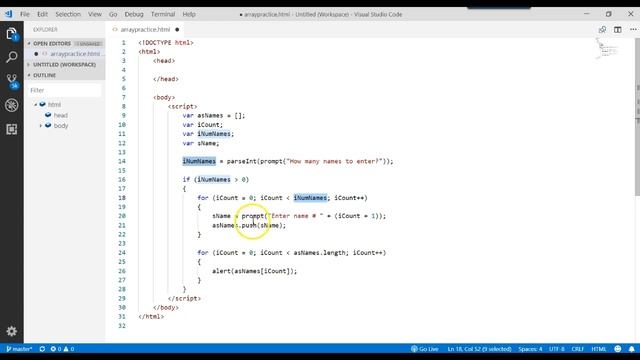
Task: Change language mode via HTML
Action: point(599,349)
